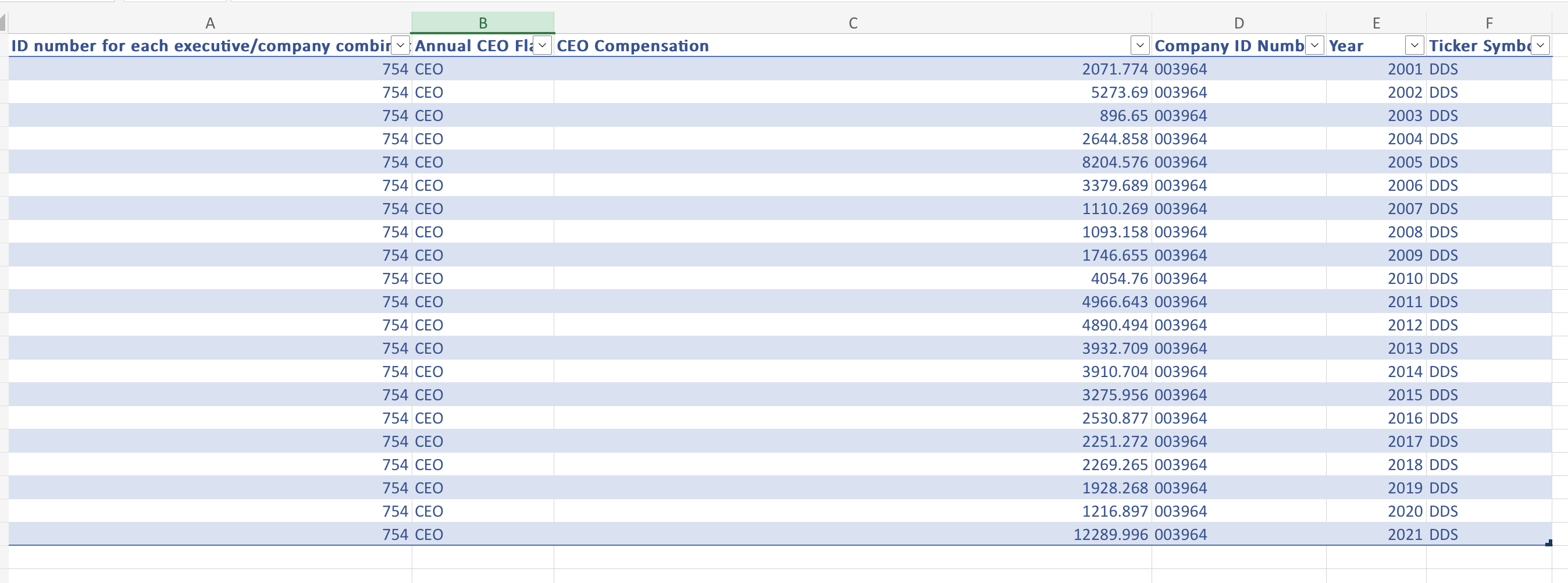Click compensation value 5273.69
The image size is (1568, 583).
tap(1119, 92)
